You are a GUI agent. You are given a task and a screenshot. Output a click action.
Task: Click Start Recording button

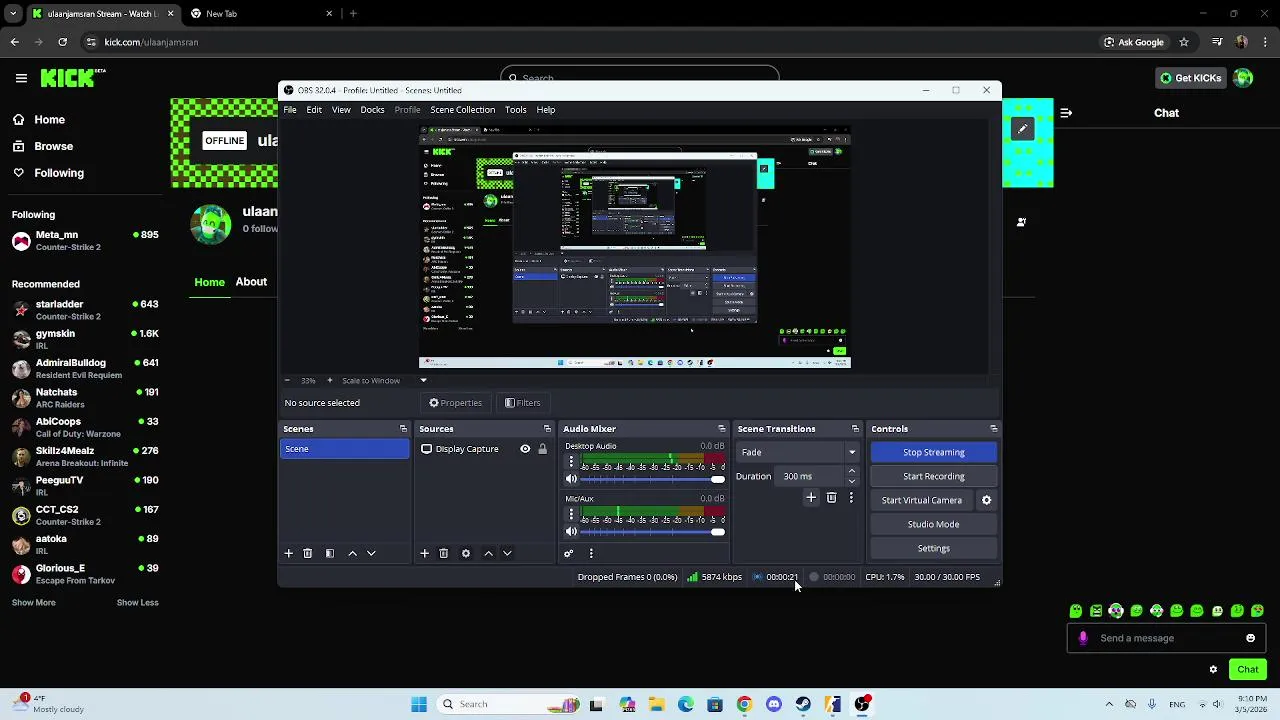pyautogui.click(x=933, y=476)
